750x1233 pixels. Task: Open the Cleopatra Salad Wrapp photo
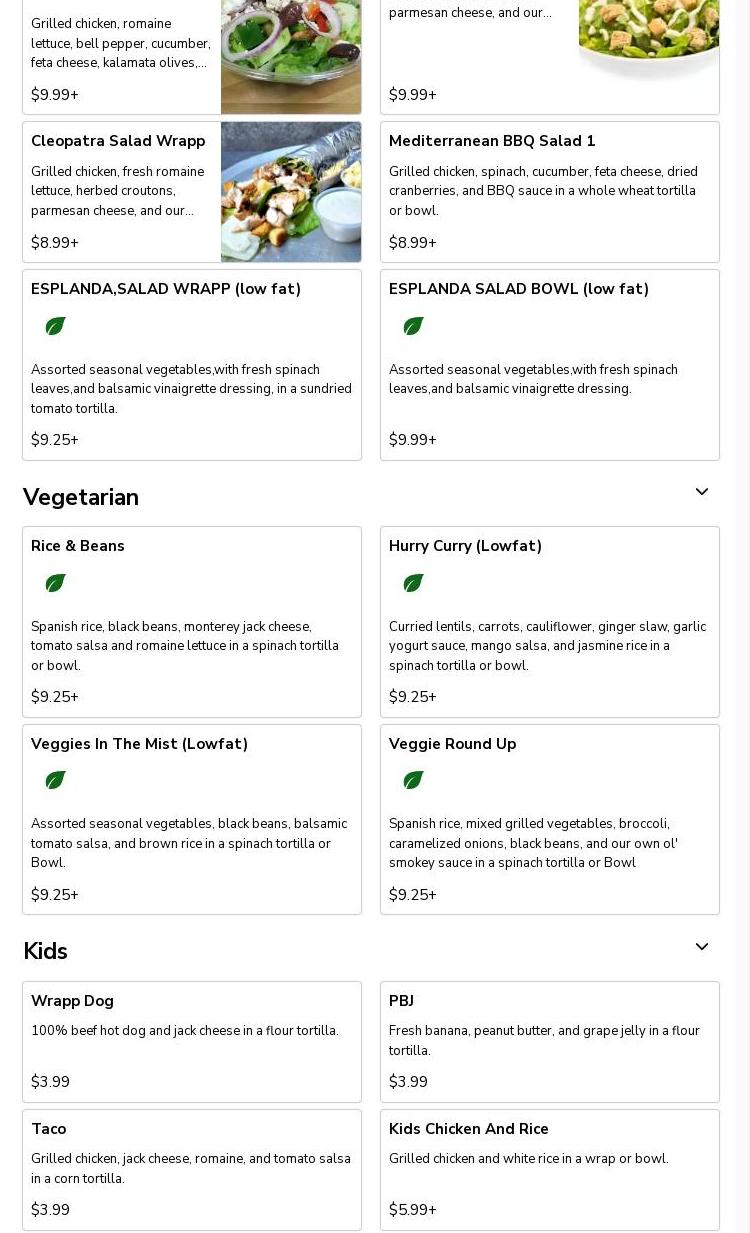291,192
